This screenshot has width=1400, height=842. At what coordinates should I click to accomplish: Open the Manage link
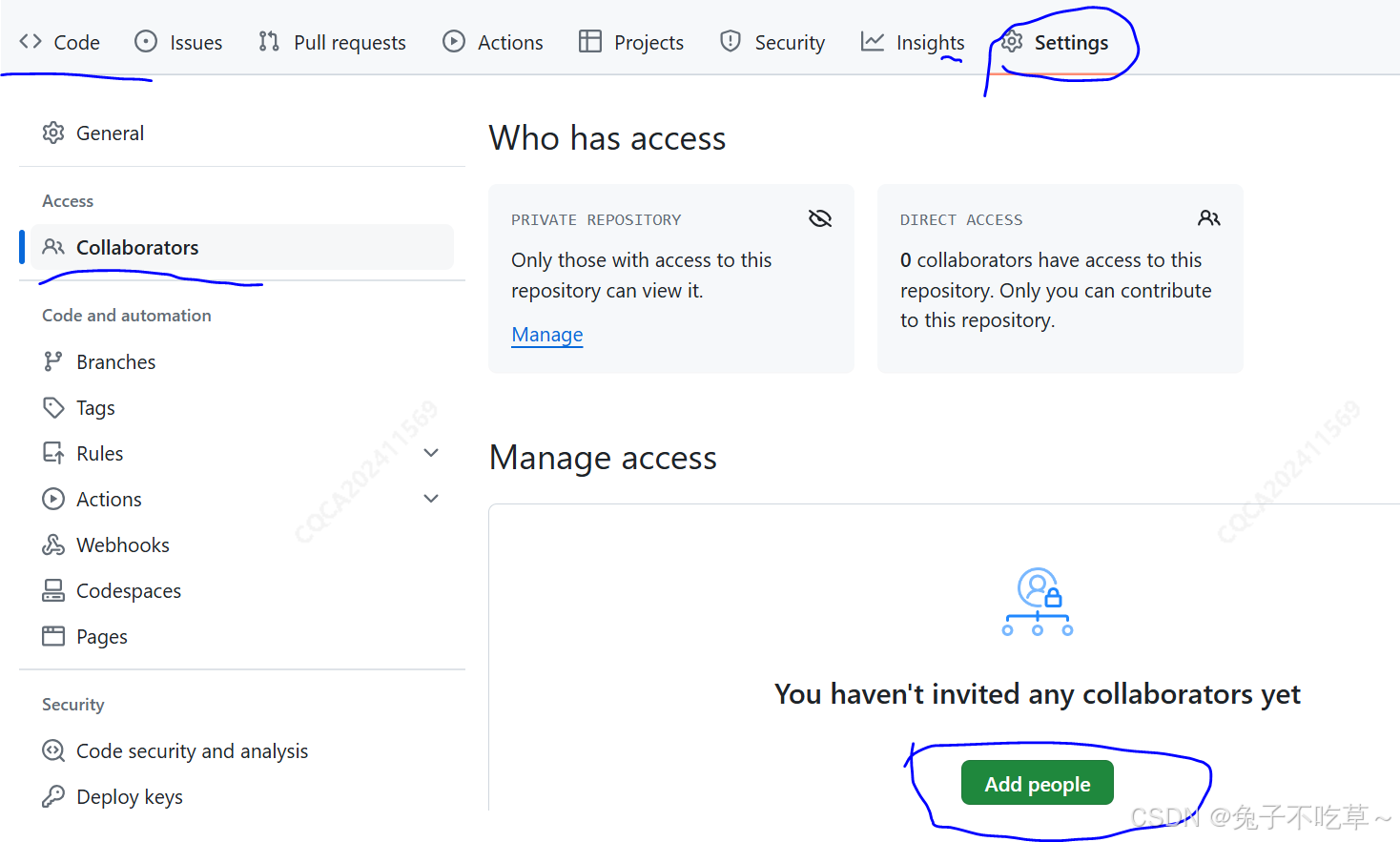tap(546, 334)
